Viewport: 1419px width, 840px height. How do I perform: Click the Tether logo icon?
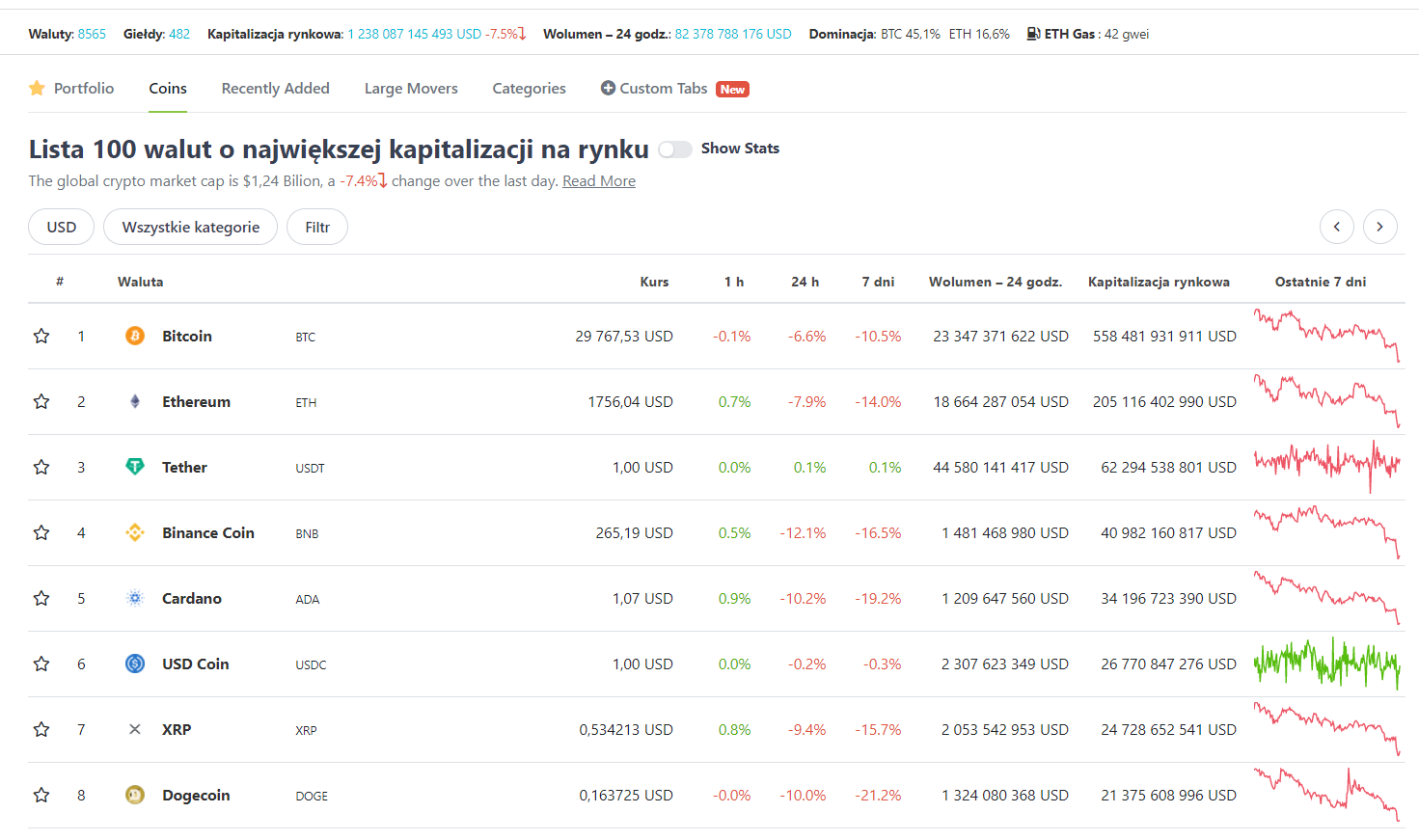[x=135, y=467]
